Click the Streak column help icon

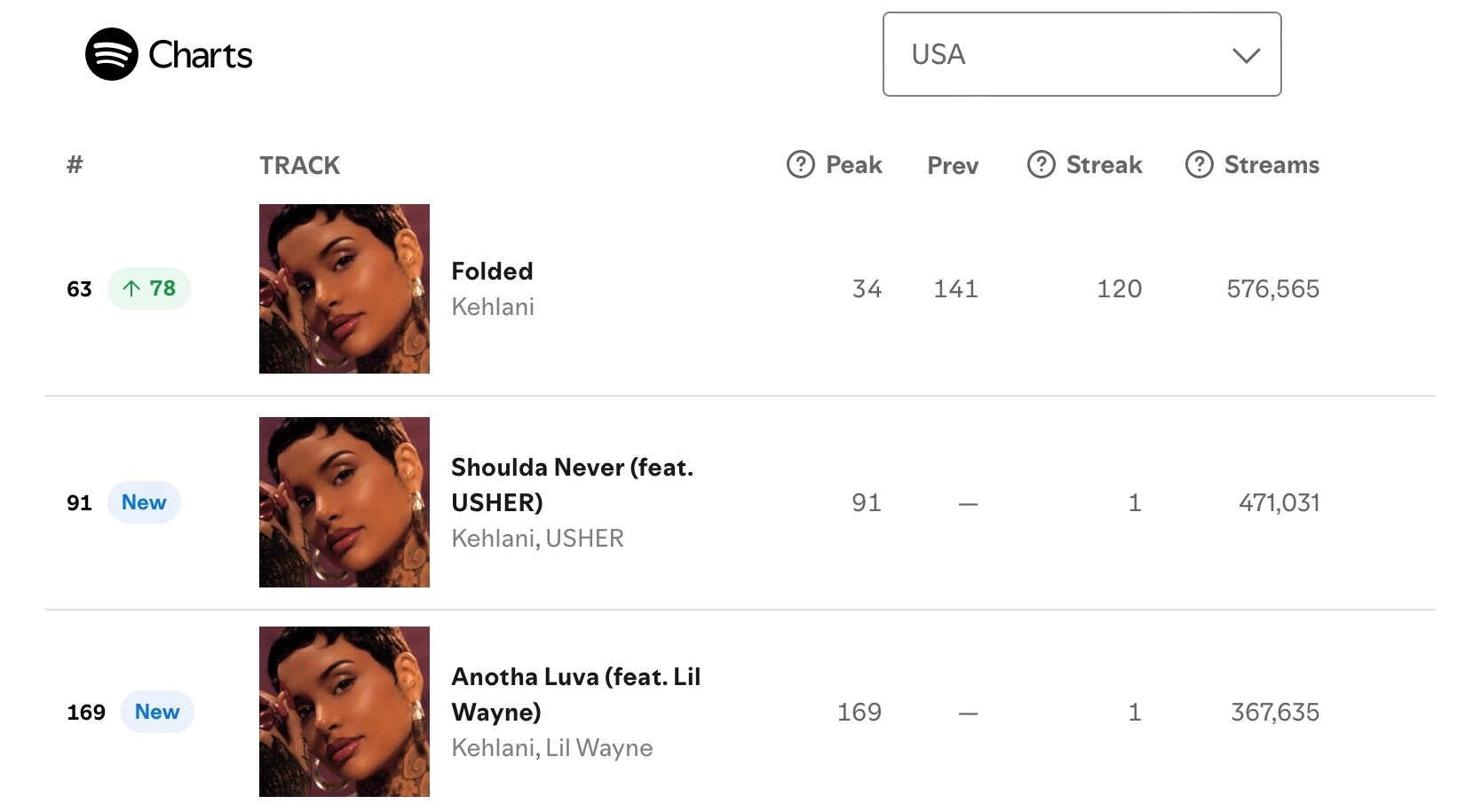(1041, 164)
